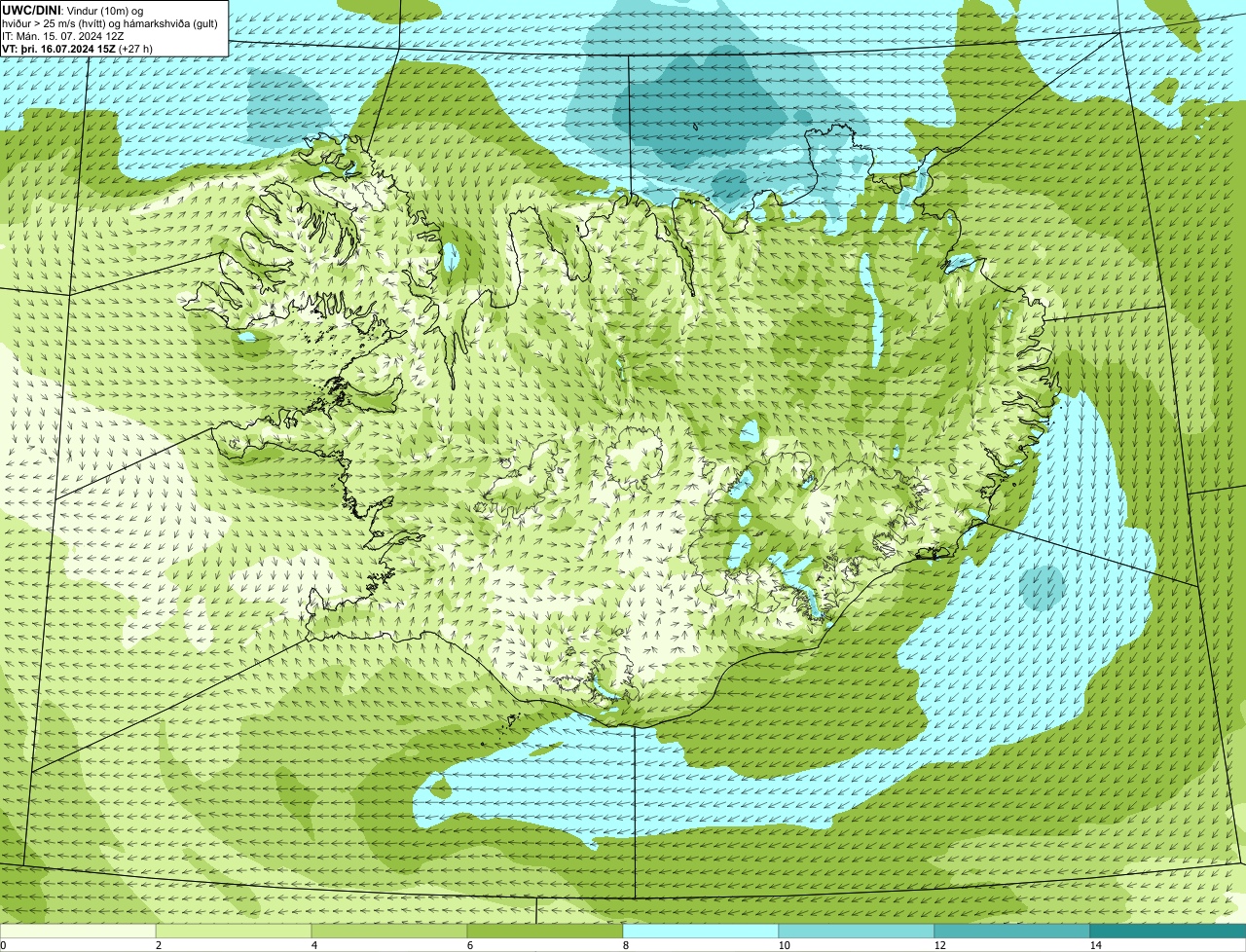Click the 0–2 m/s palest legend color segment
Image resolution: width=1246 pixels, height=952 pixels.
coord(78,931)
